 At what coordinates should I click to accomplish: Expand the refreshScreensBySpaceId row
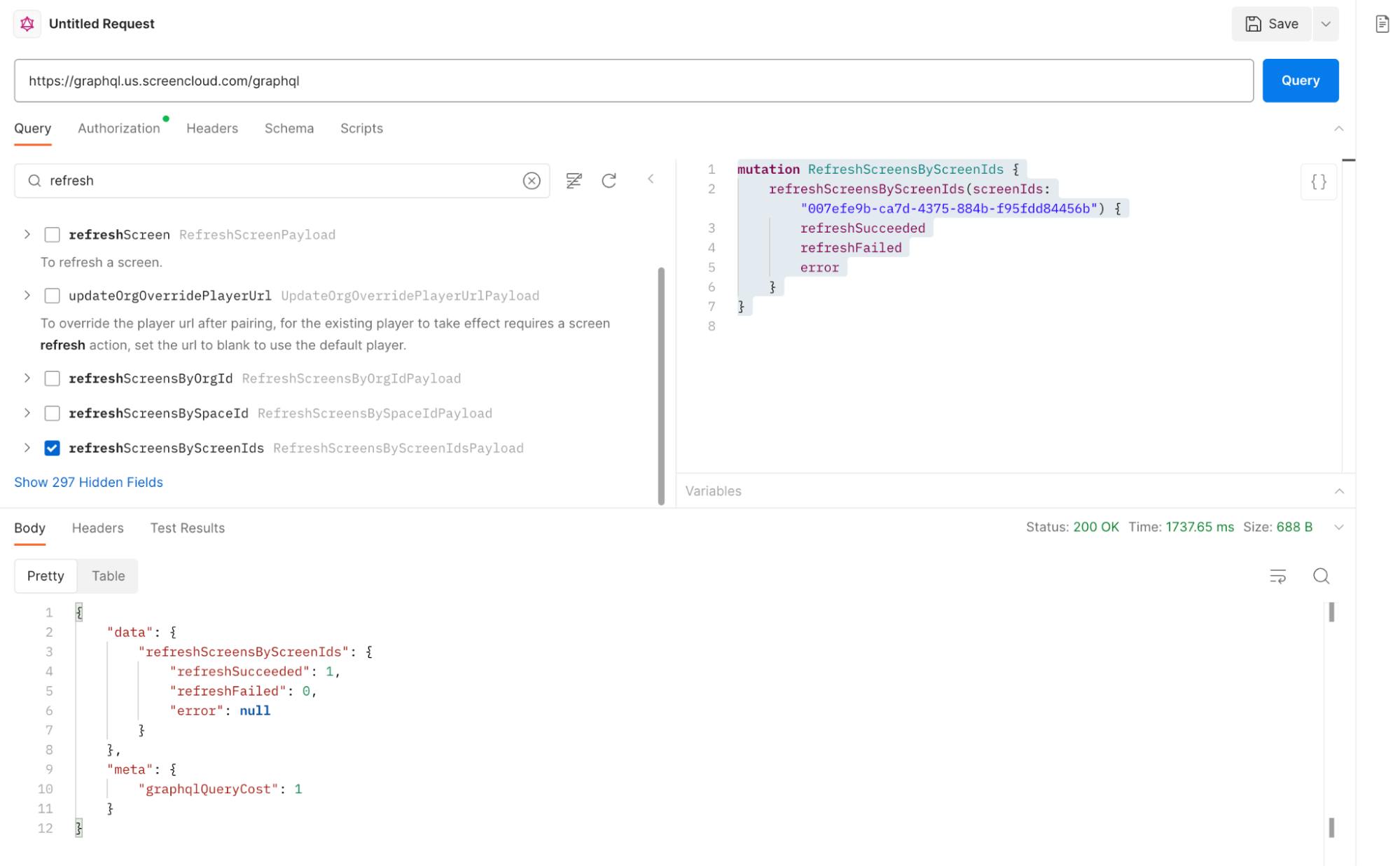pos(27,413)
